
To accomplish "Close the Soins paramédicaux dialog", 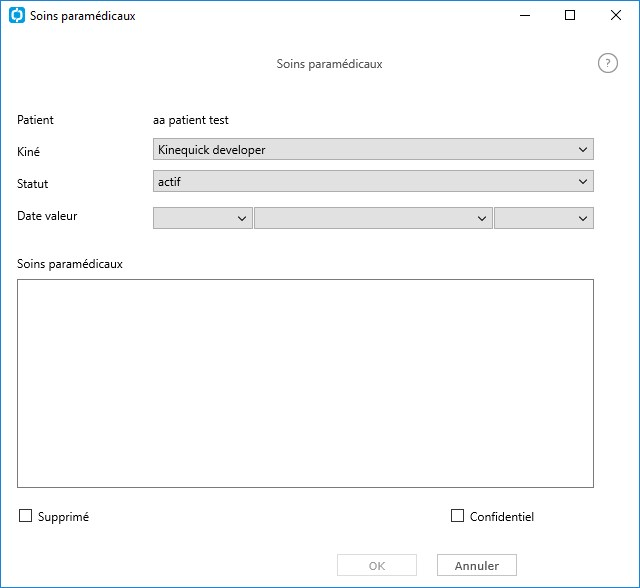I will (616, 16).
